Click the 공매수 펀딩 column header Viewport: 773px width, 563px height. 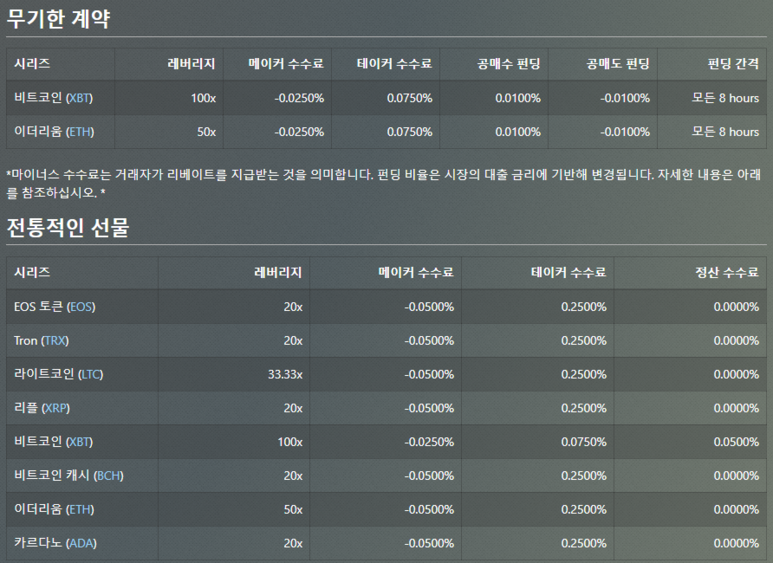(x=509, y=64)
